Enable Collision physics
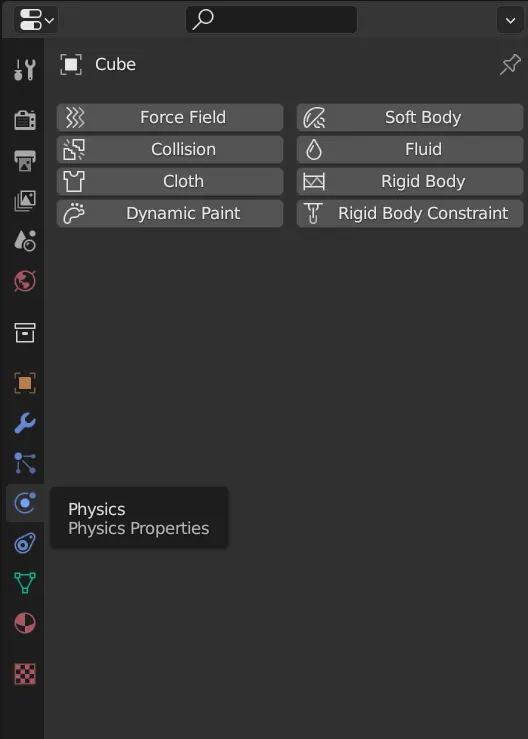 click(x=170, y=149)
